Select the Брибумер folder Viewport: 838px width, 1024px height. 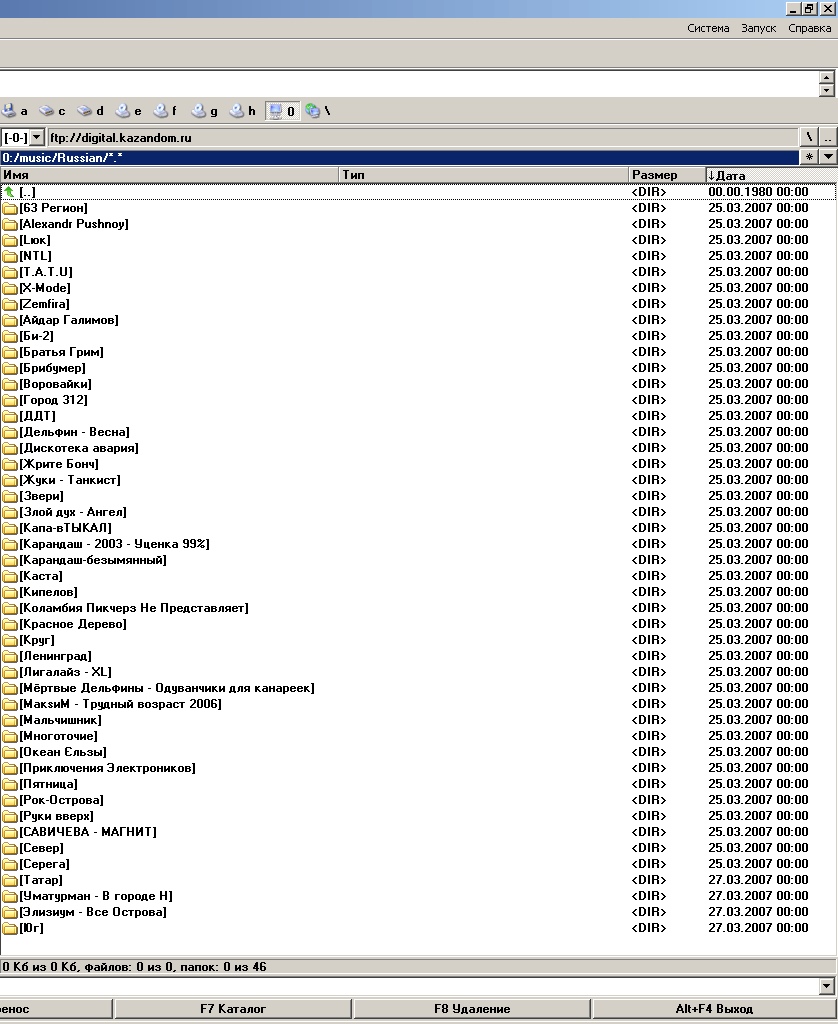418,368
